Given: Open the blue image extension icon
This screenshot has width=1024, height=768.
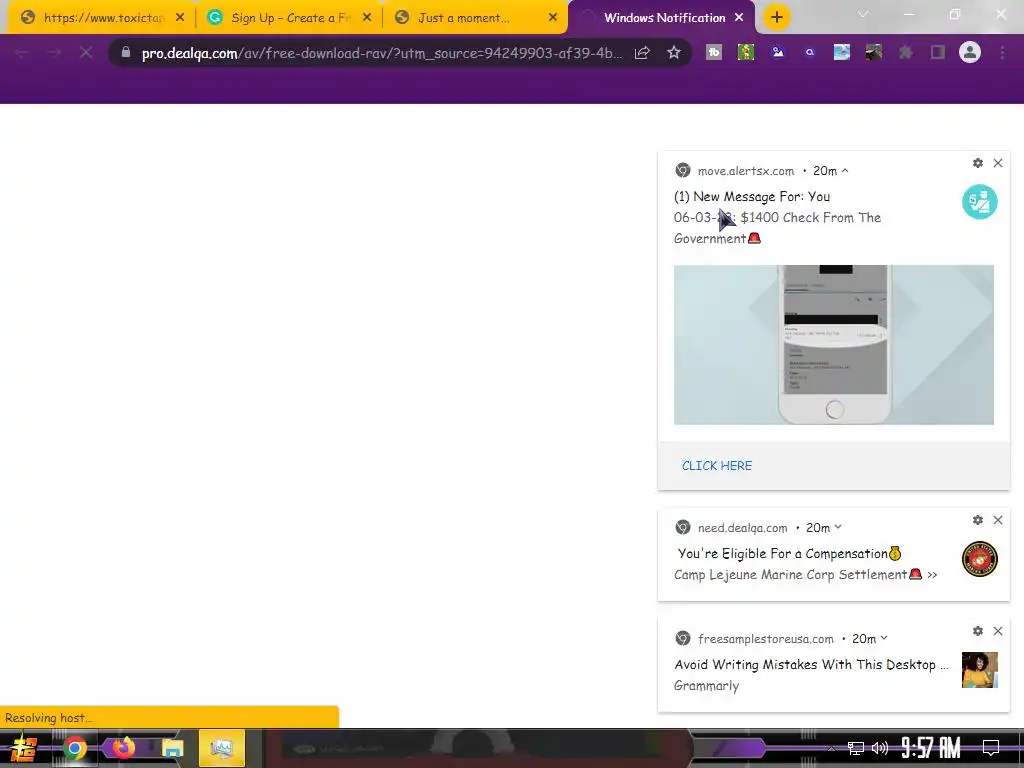Looking at the screenshot, I should click(x=778, y=52).
